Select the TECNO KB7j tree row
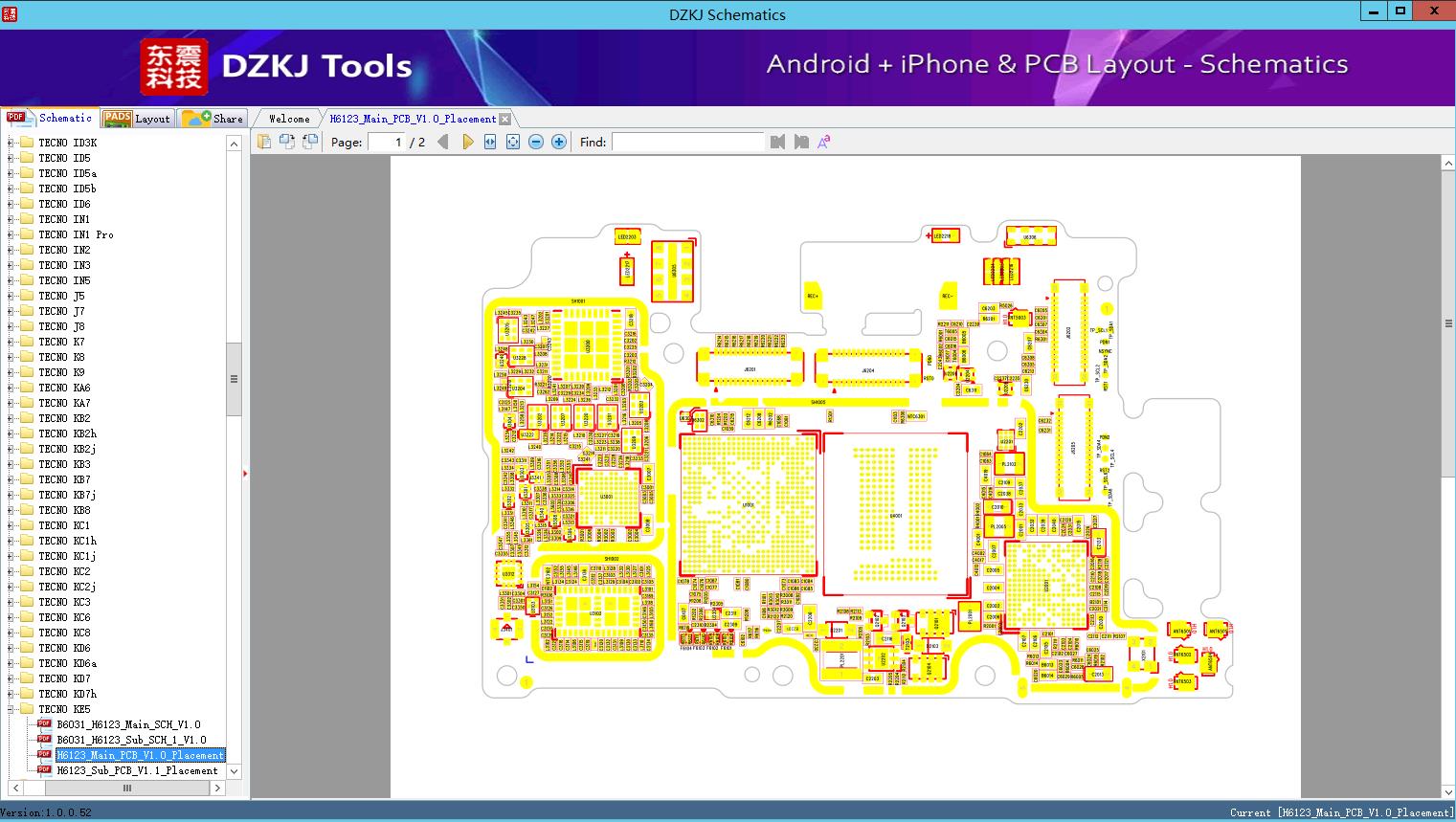The image size is (1456, 822). pyautogui.click(x=67, y=495)
